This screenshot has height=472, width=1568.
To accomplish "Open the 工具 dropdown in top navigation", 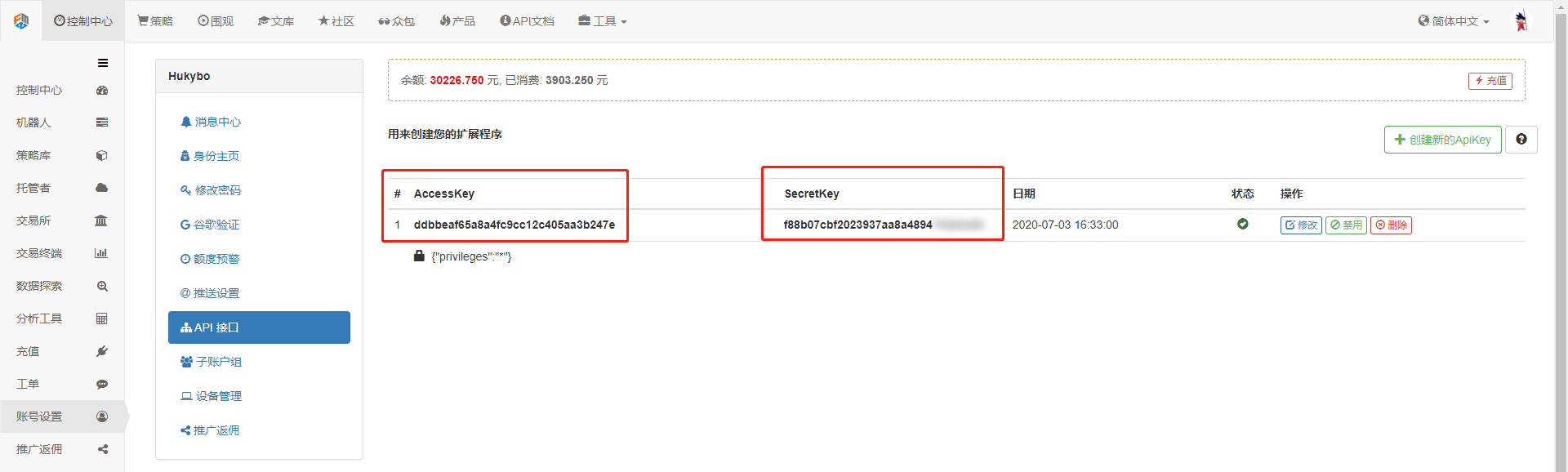I will pyautogui.click(x=603, y=21).
